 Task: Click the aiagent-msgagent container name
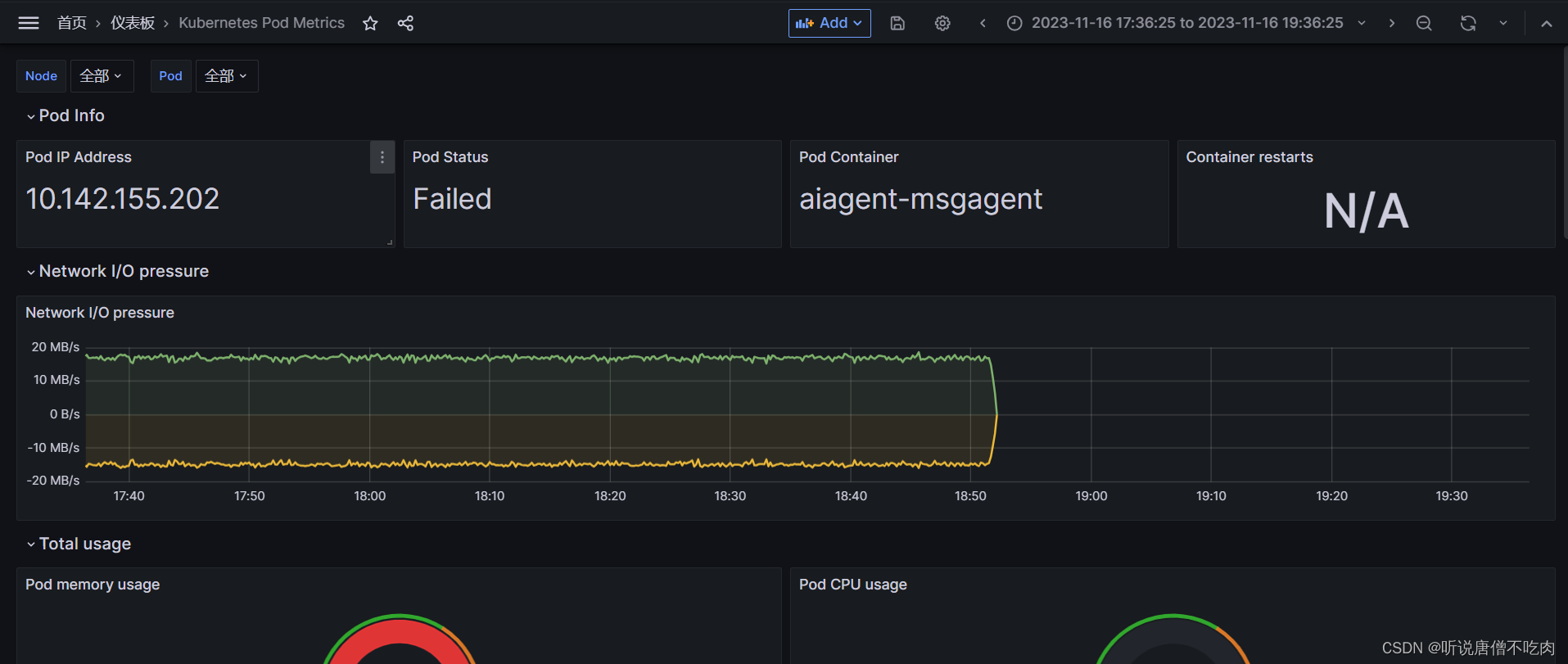click(x=921, y=199)
